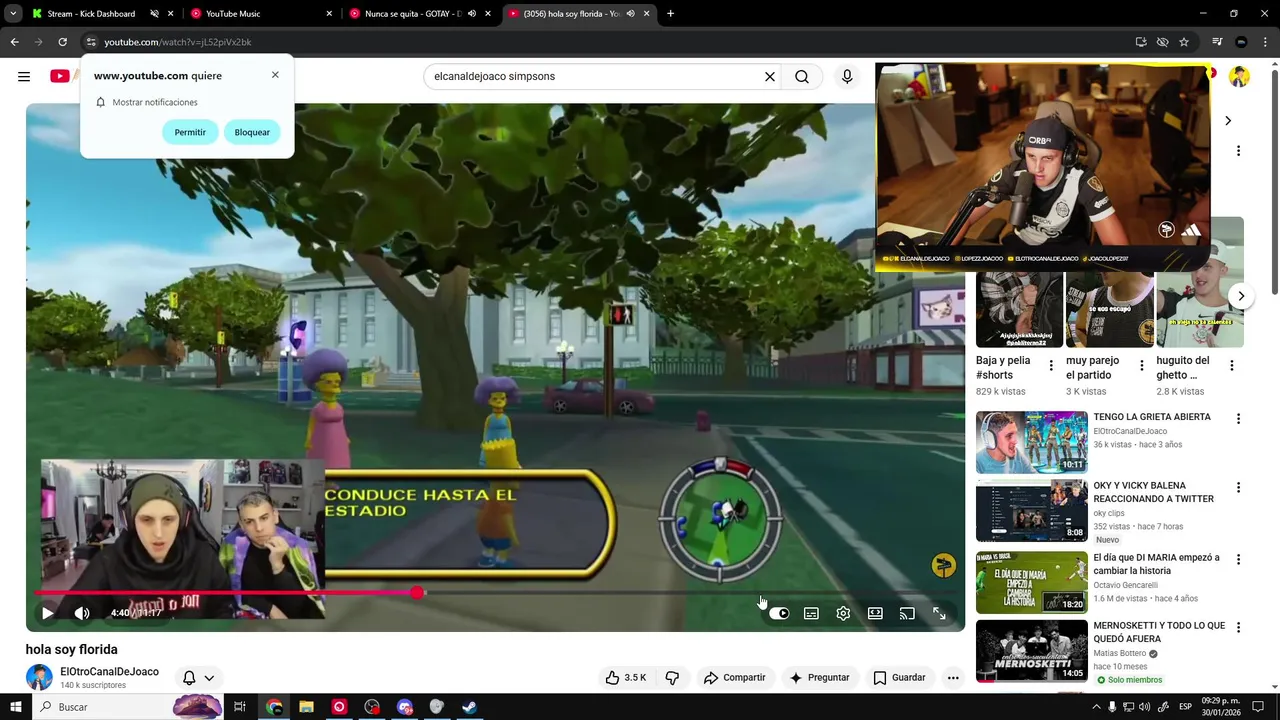1280x720 pixels.
Task: Show hidden tray icons
Action: point(1096,707)
